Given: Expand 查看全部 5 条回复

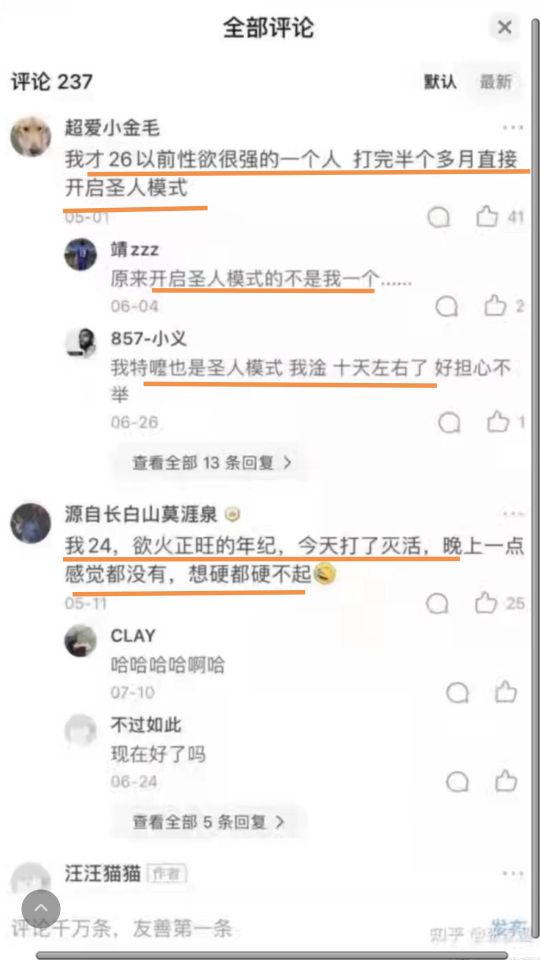Looking at the screenshot, I should tap(209, 822).
